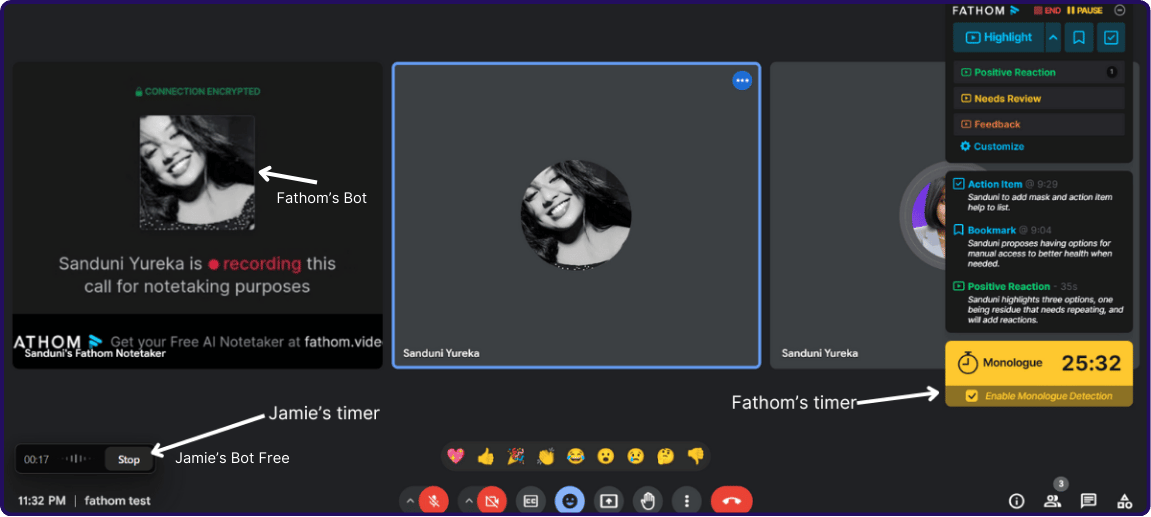Send the clapping hands reaction
Viewport: 1151px width, 517px height.
coord(545,456)
